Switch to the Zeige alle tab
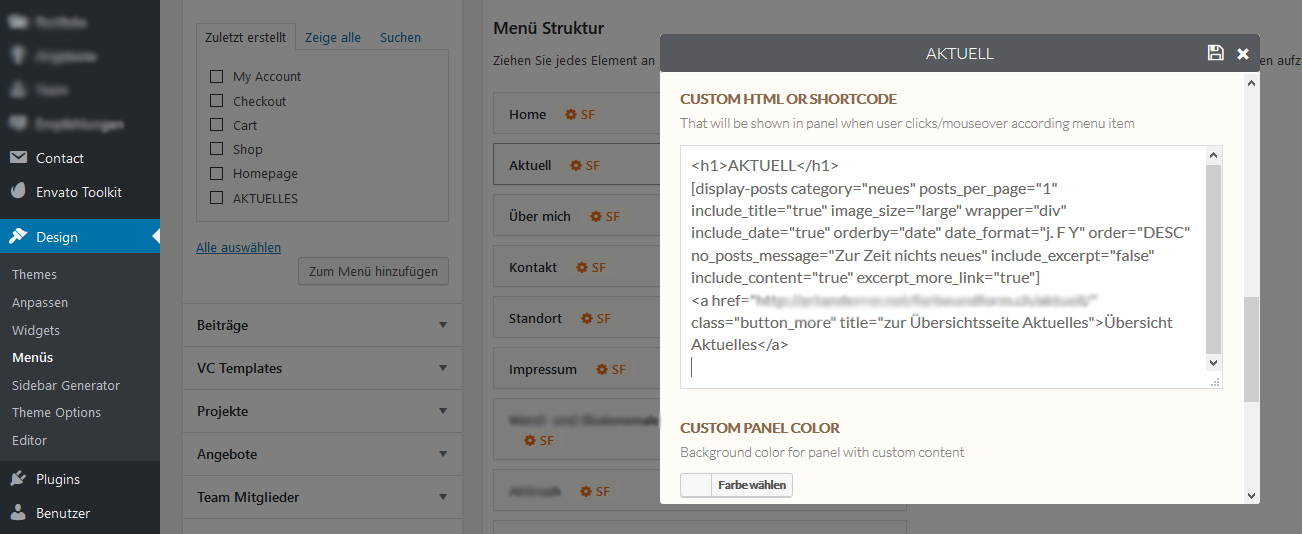1302x534 pixels. pyautogui.click(x=333, y=38)
